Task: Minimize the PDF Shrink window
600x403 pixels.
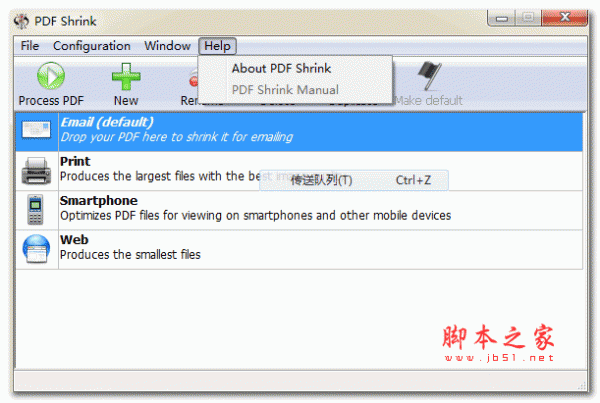Action: (x=502, y=18)
